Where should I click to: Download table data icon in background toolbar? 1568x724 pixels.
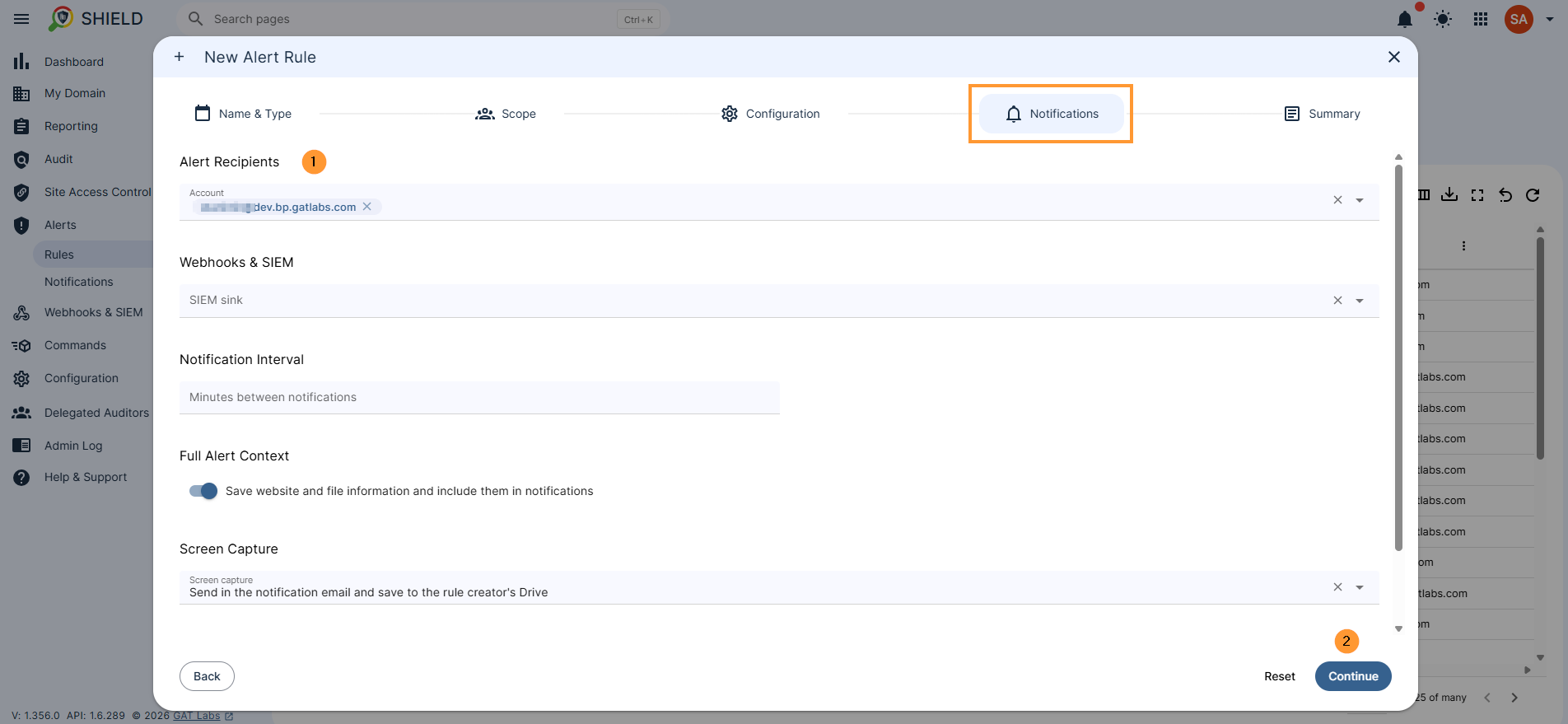click(1450, 194)
